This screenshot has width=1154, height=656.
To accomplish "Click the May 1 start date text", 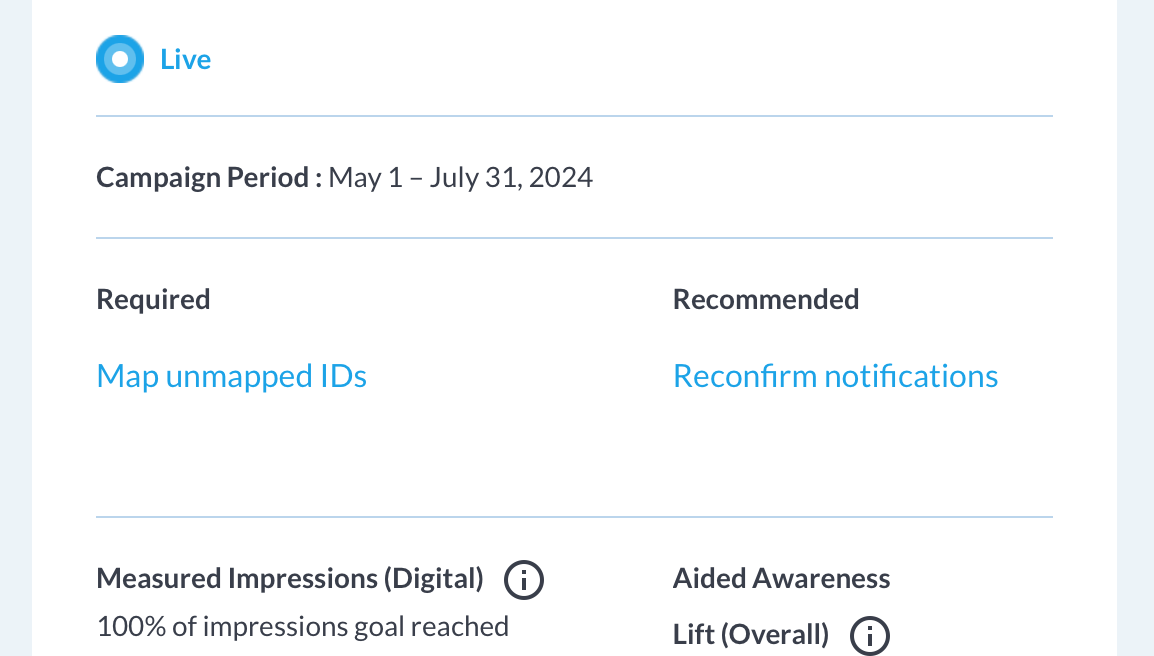I will tap(366, 178).
